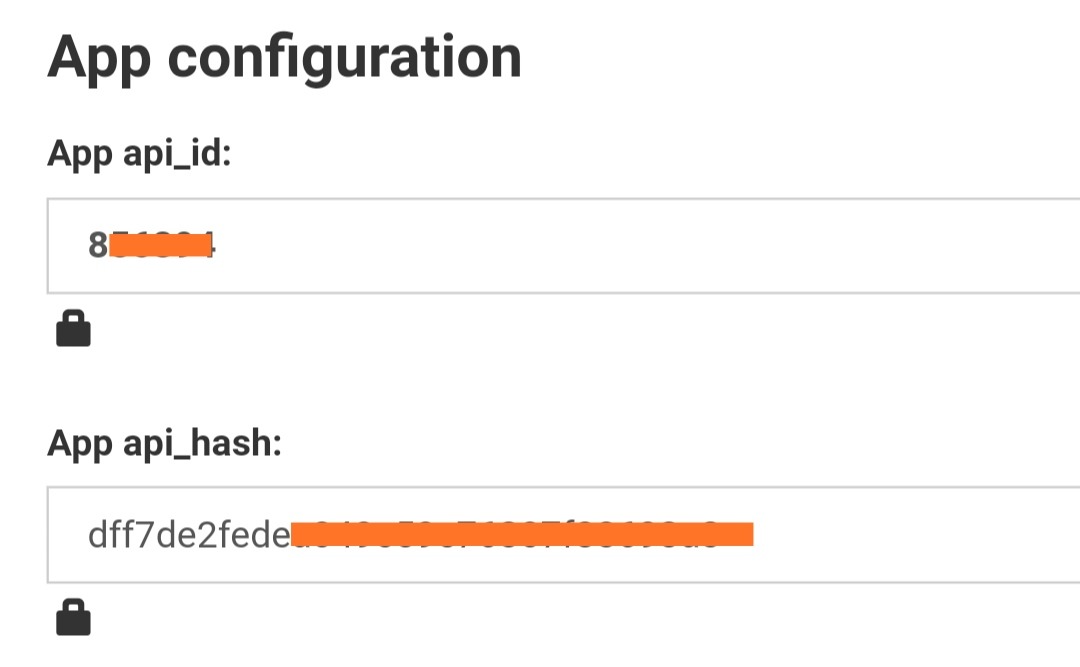The image size is (1080, 667).
Task: Click the lock icon below api_id field
Action: (73, 328)
